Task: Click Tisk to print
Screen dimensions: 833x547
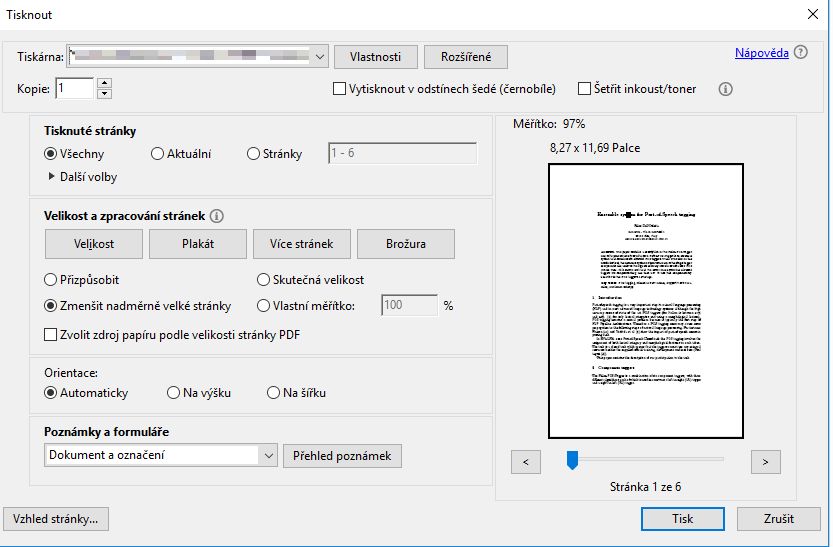Action: coord(683,519)
